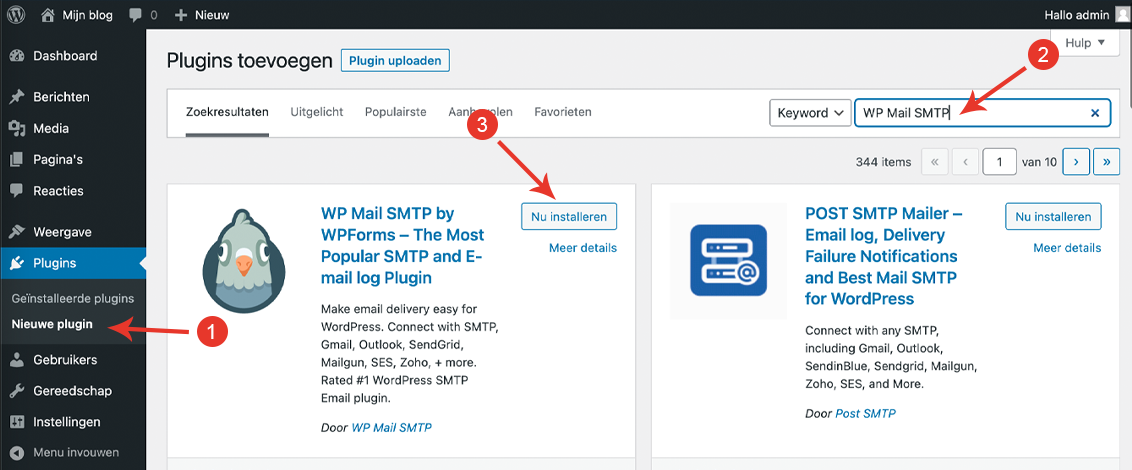1132x470 pixels.
Task: Click the pin icon for Berichten
Action: pos(17,97)
